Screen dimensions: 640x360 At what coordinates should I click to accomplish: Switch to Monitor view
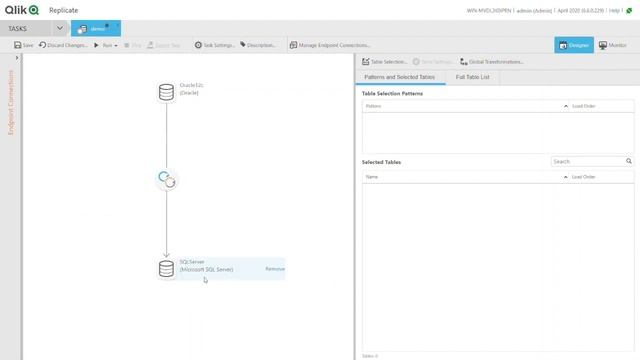coord(612,45)
